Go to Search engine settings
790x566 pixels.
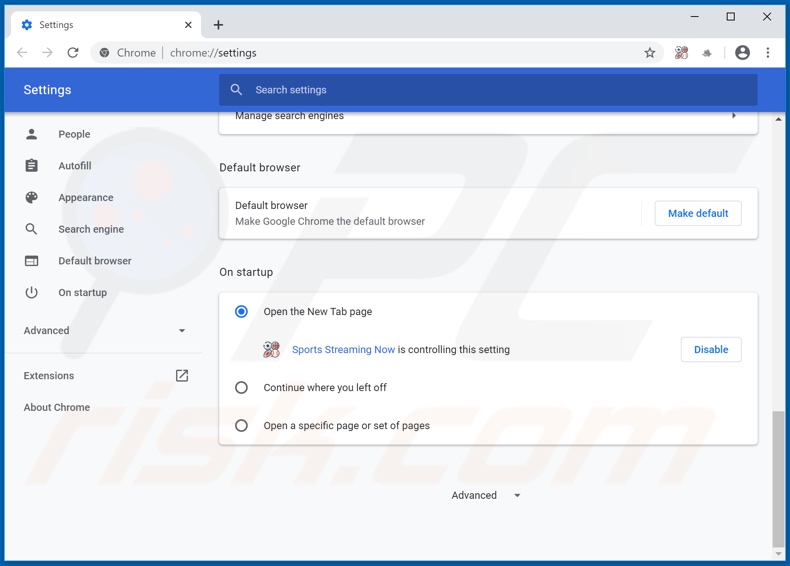pyautogui.click(x=91, y=229)
